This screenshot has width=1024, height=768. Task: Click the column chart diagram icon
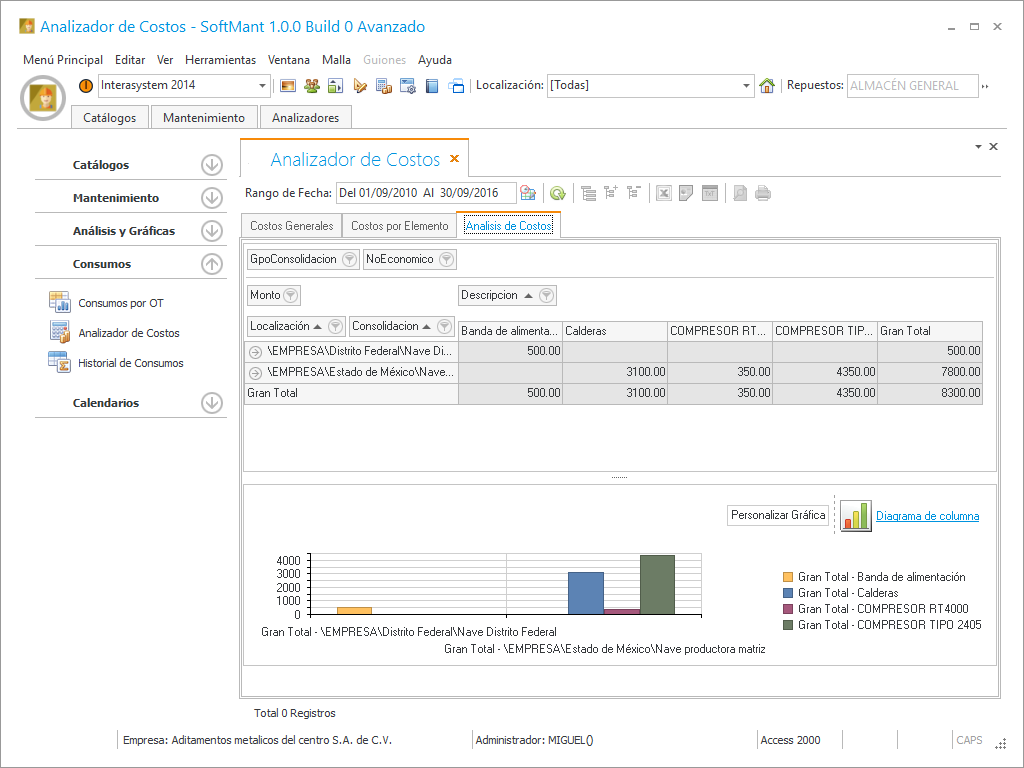pos(855,516)
